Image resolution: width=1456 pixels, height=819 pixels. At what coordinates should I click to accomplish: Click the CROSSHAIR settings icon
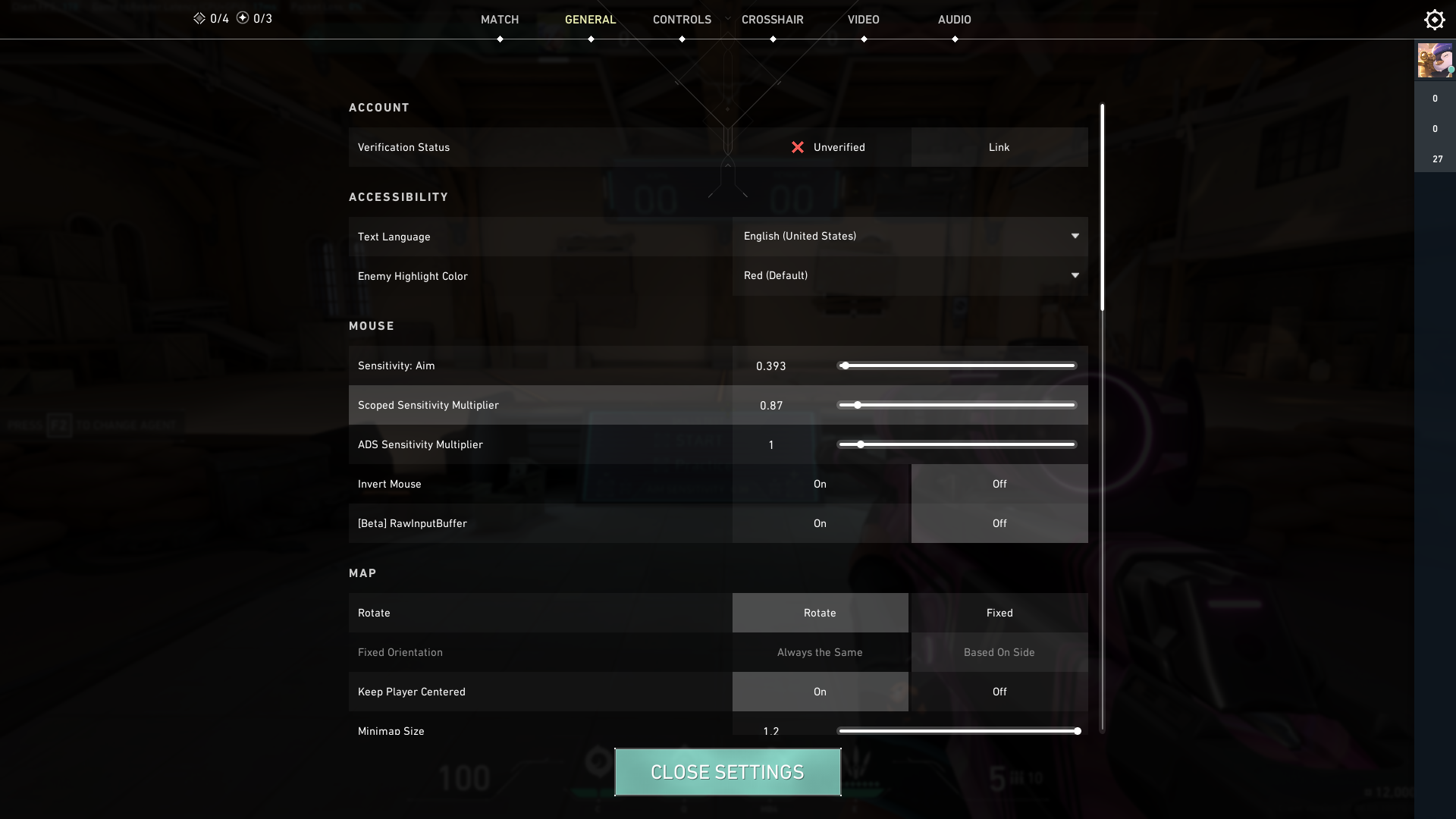tap(772, 19)
